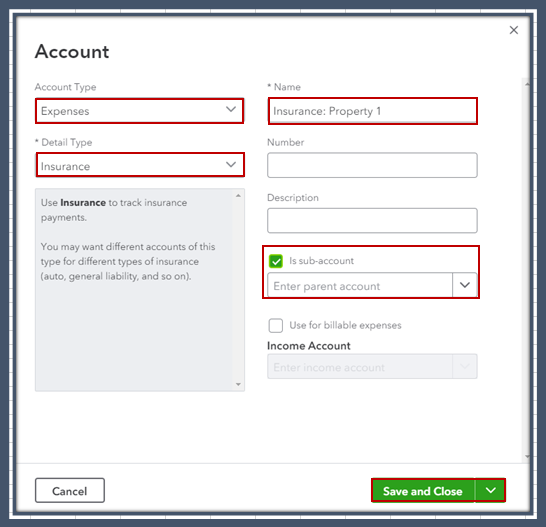The width and height of the screenshot is (546, 527).
Task: Click the dialog scrollbar up arrow
Action: click(527, 84)
